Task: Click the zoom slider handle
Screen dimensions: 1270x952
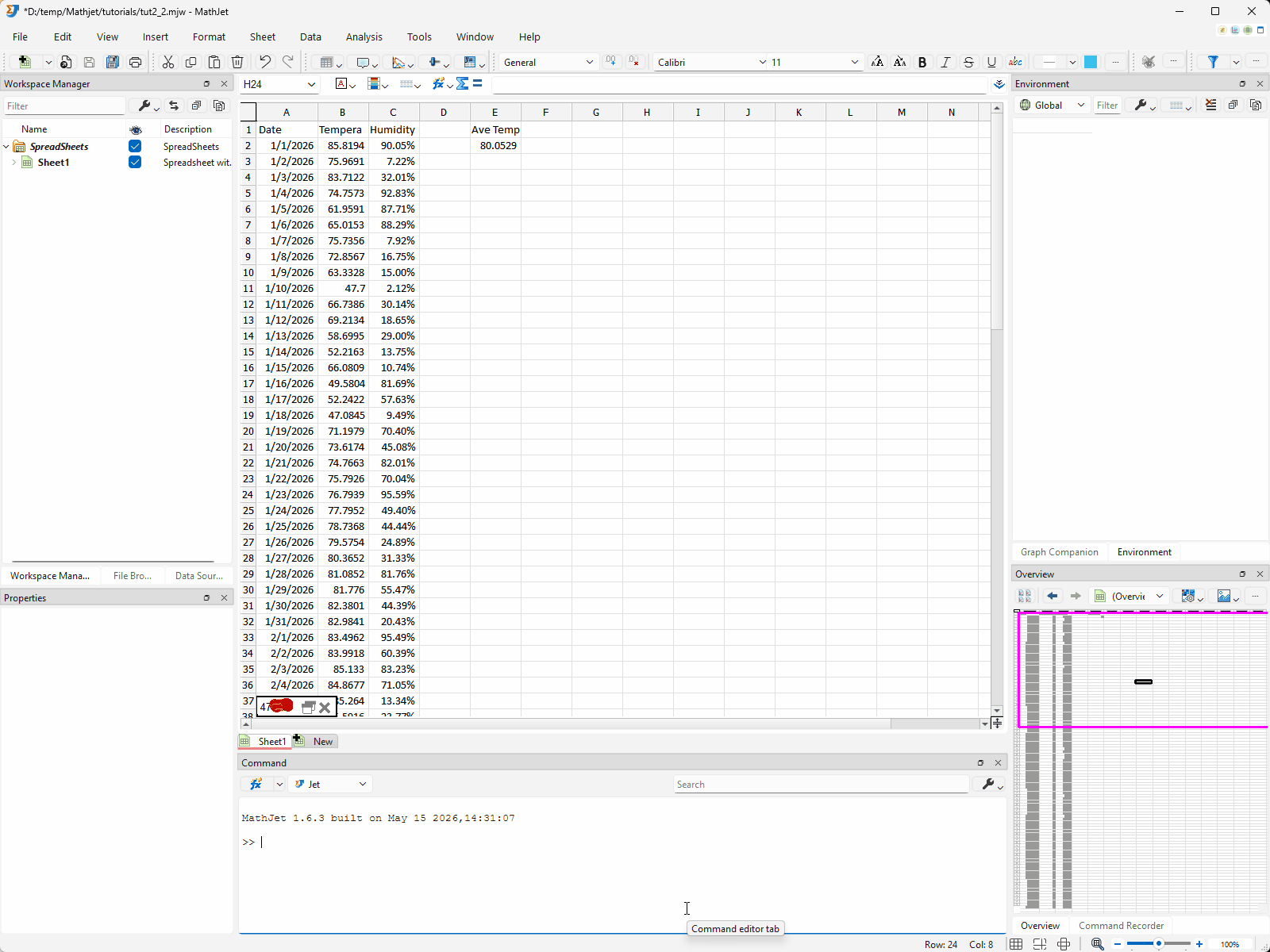Action: point(1159,944)
